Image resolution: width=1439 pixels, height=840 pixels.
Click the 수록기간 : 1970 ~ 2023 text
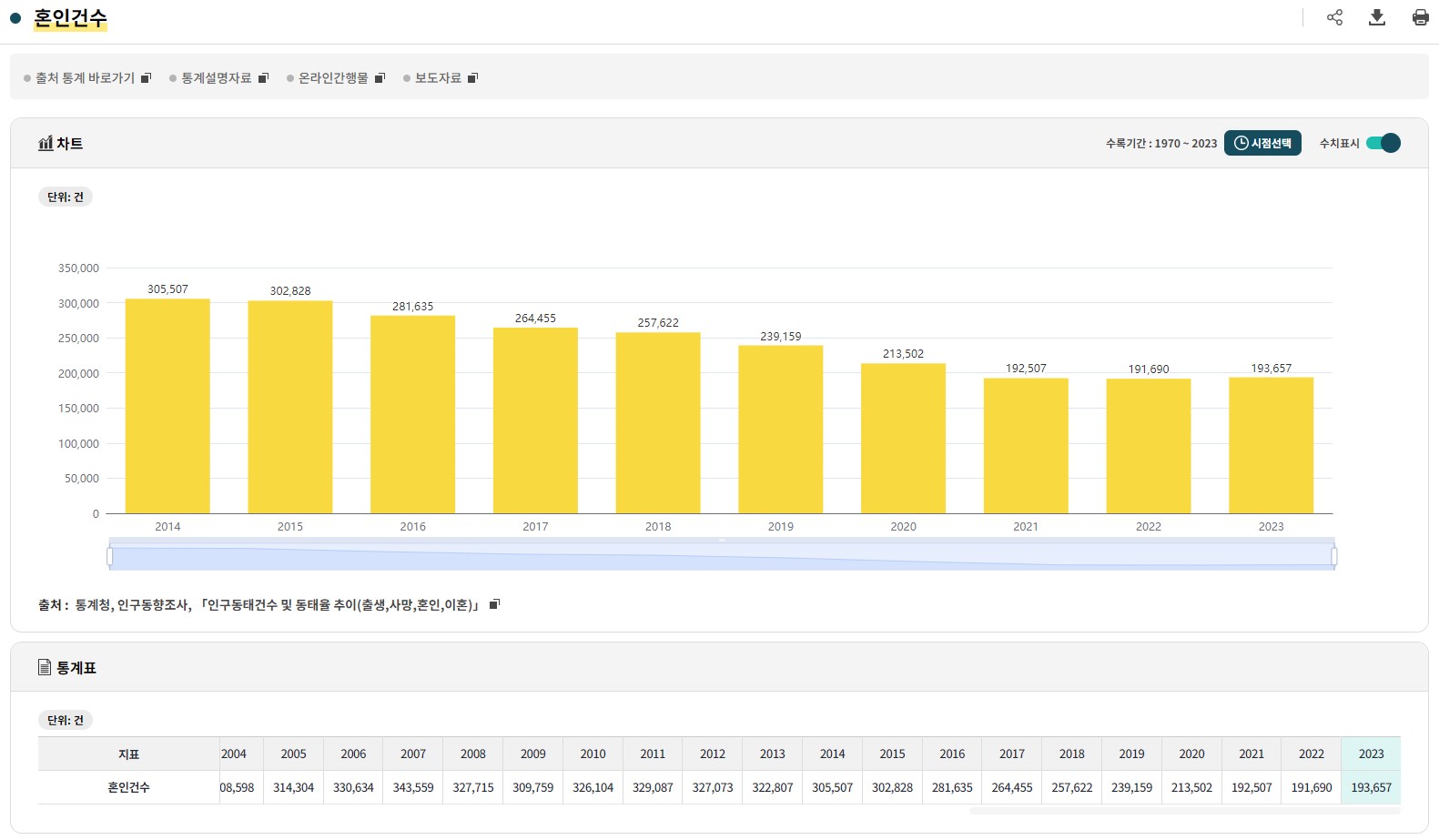coord(1160,143)
